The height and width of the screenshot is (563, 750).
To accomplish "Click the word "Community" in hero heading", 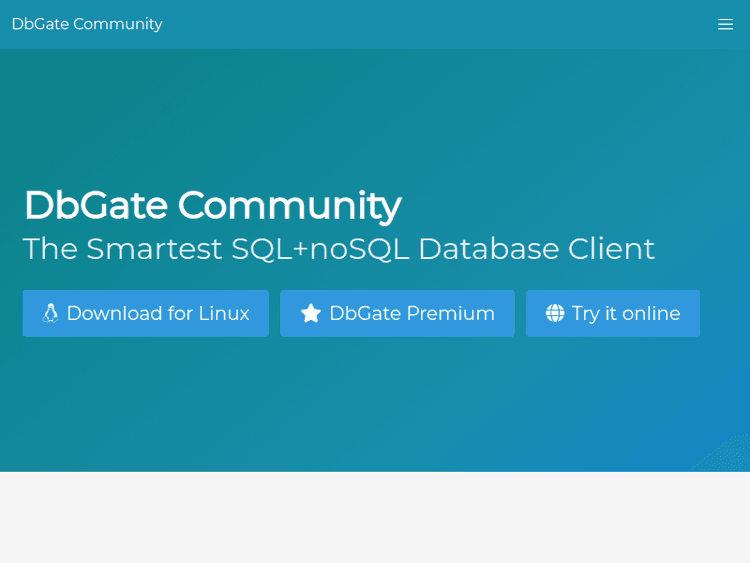I will tap(290, 205).
